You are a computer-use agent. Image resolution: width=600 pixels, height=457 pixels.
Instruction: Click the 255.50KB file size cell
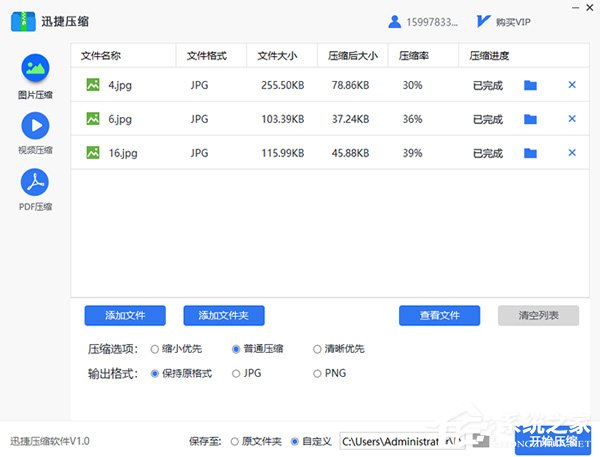point(283,85)
